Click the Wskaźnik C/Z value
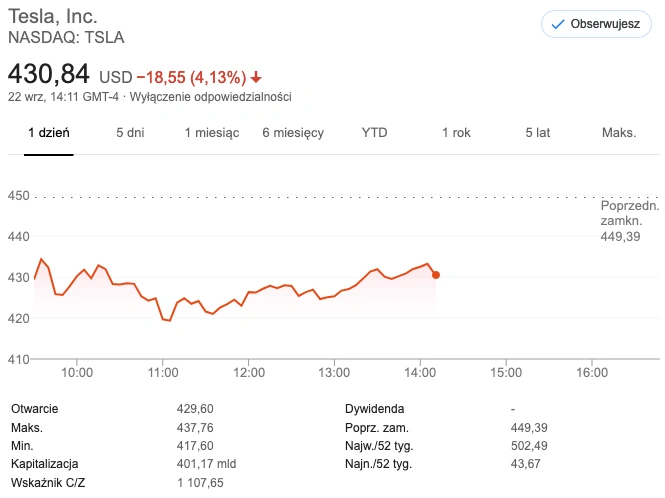This screenshot has height=498, width=665. pyautogui.click(x=200, y=482)
